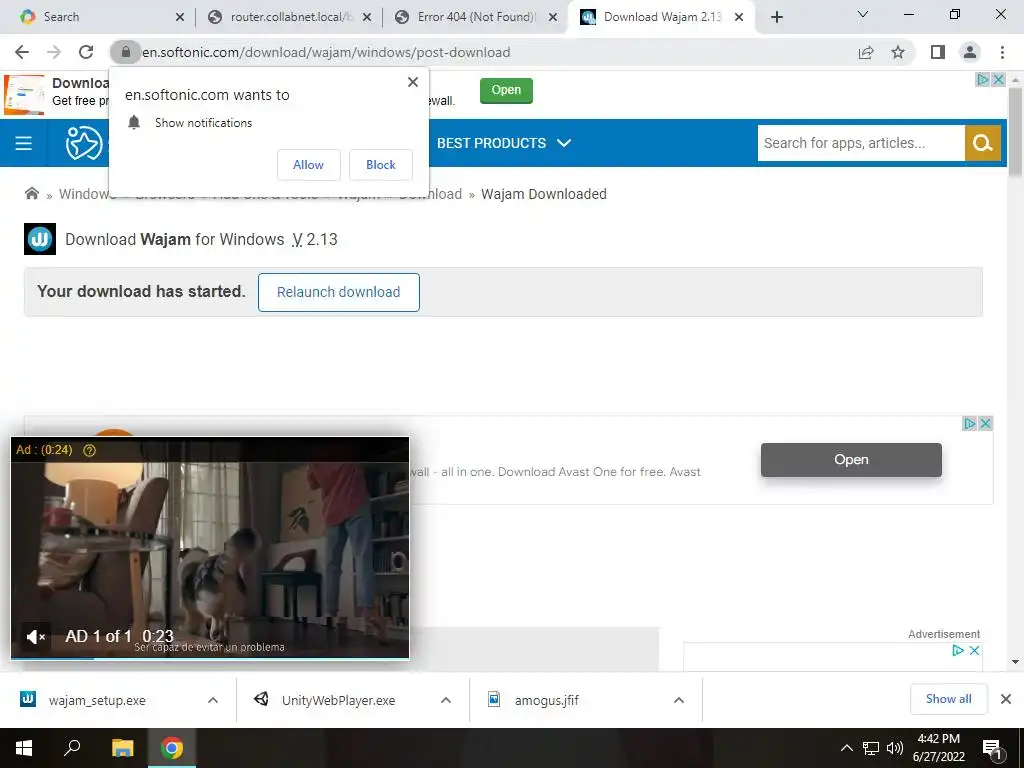
Task: Click the Relaunch download button
Action: [x=338, y=292]
